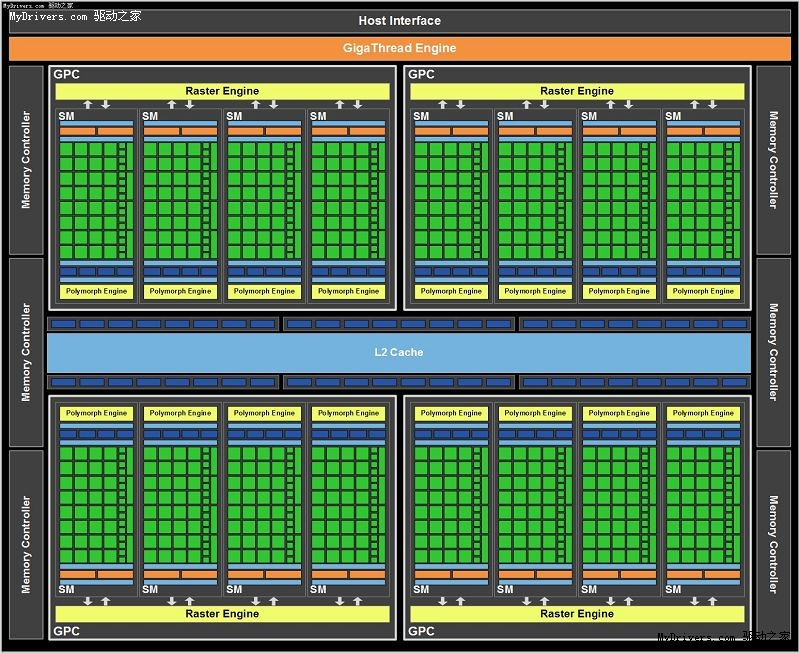The height and width of the screenshot is (653, 800).
Task: Click the Raster Engine in the bottom-left GPC
Action: click(222, 613)
